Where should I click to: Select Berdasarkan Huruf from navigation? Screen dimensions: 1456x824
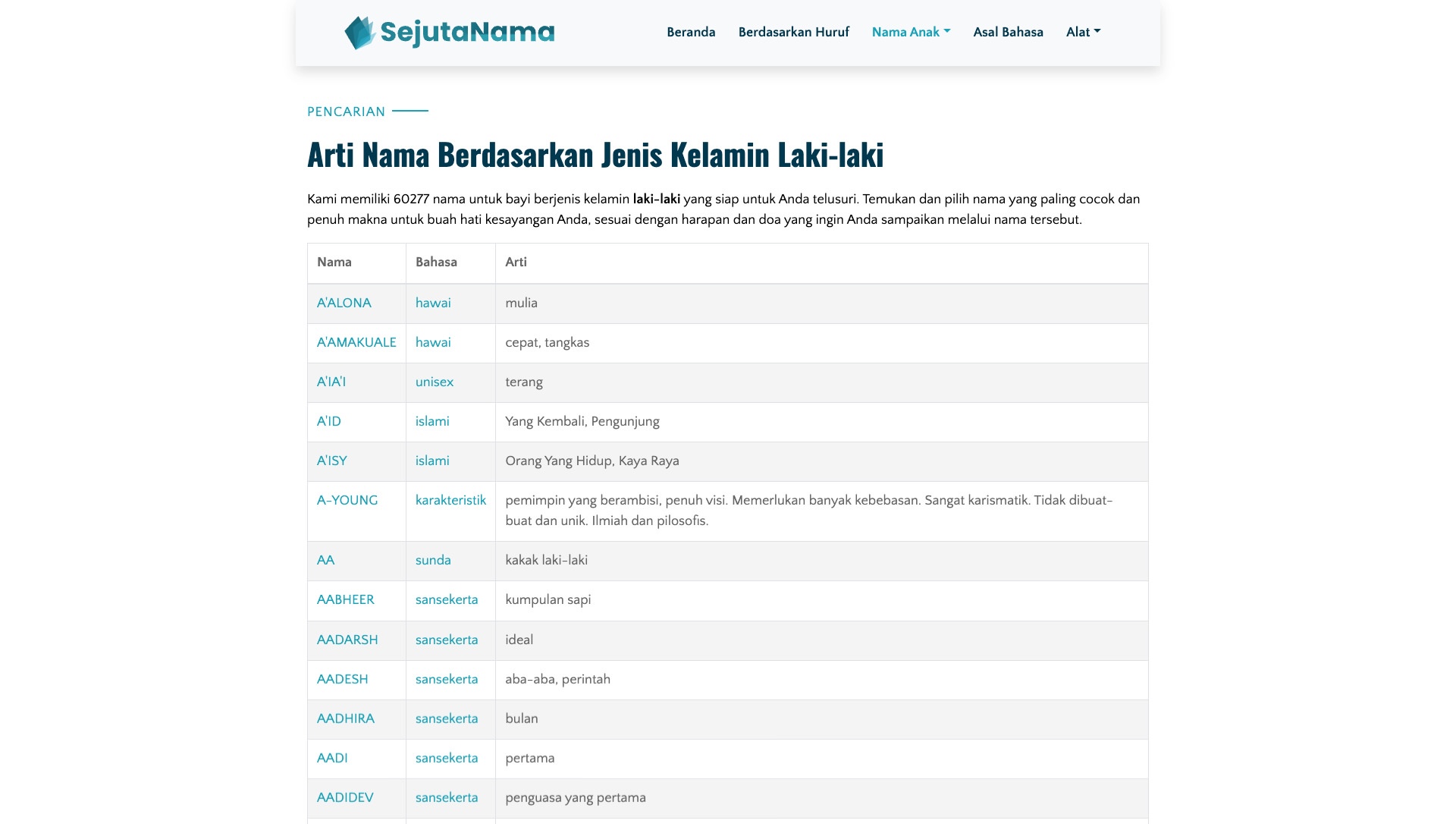794,32
